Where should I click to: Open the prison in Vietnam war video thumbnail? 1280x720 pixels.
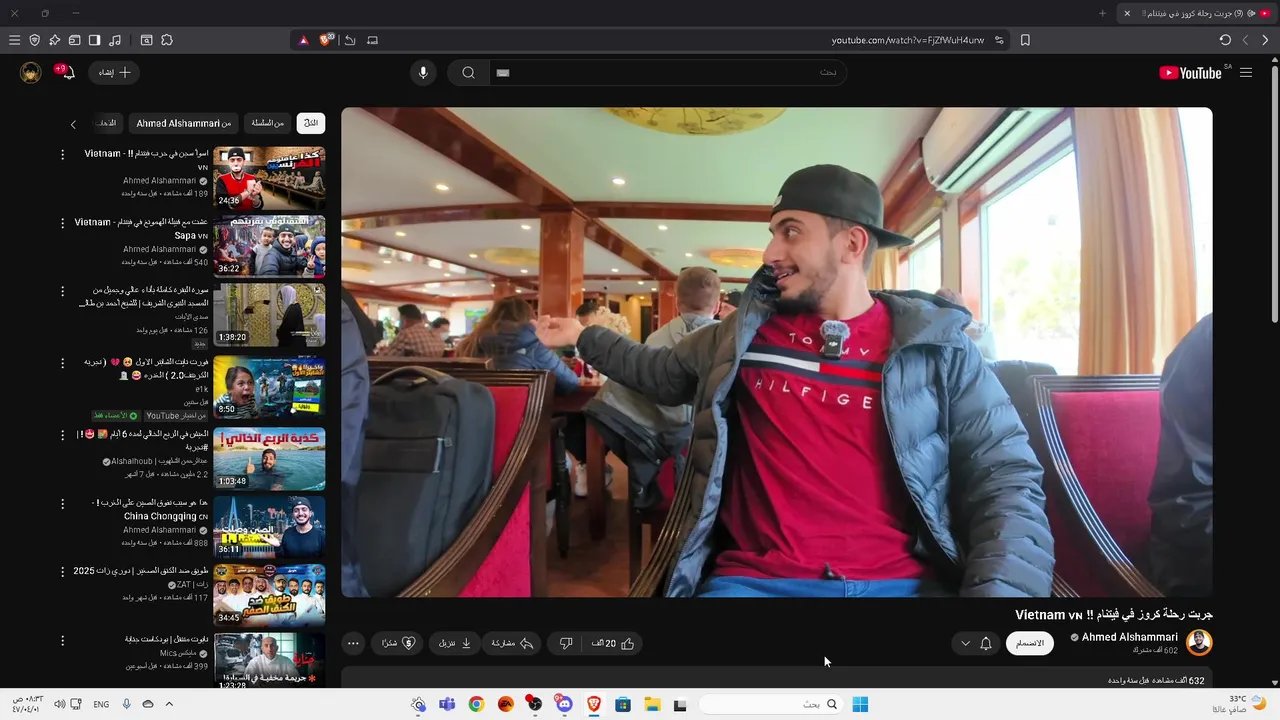(269, 177)
